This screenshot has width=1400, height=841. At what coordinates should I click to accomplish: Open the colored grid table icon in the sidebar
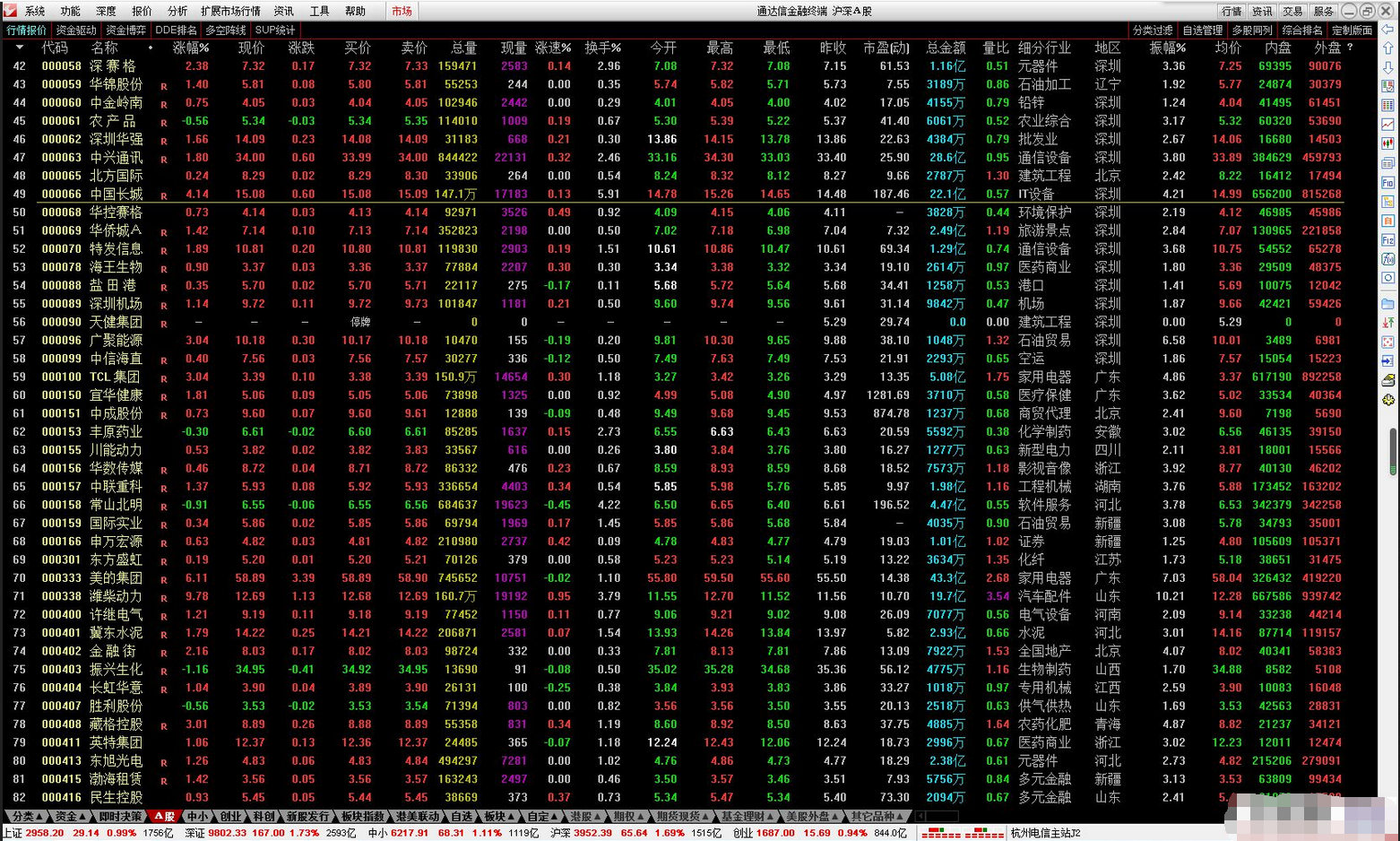[x=1388, y=106]
